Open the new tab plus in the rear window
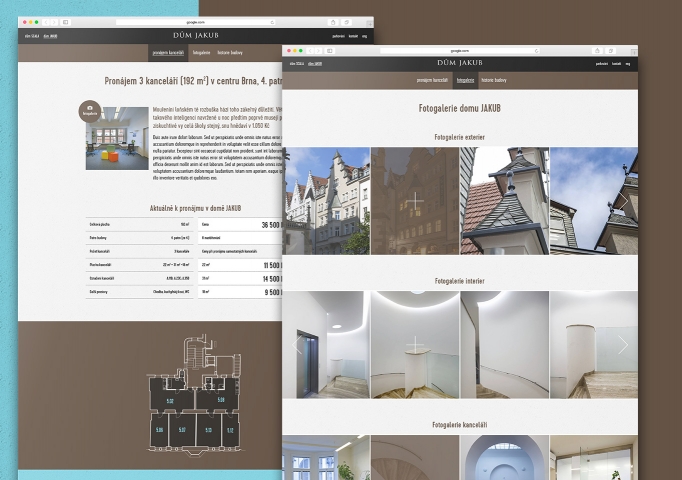This screenshot has width=682, height=480. [369, 23]
